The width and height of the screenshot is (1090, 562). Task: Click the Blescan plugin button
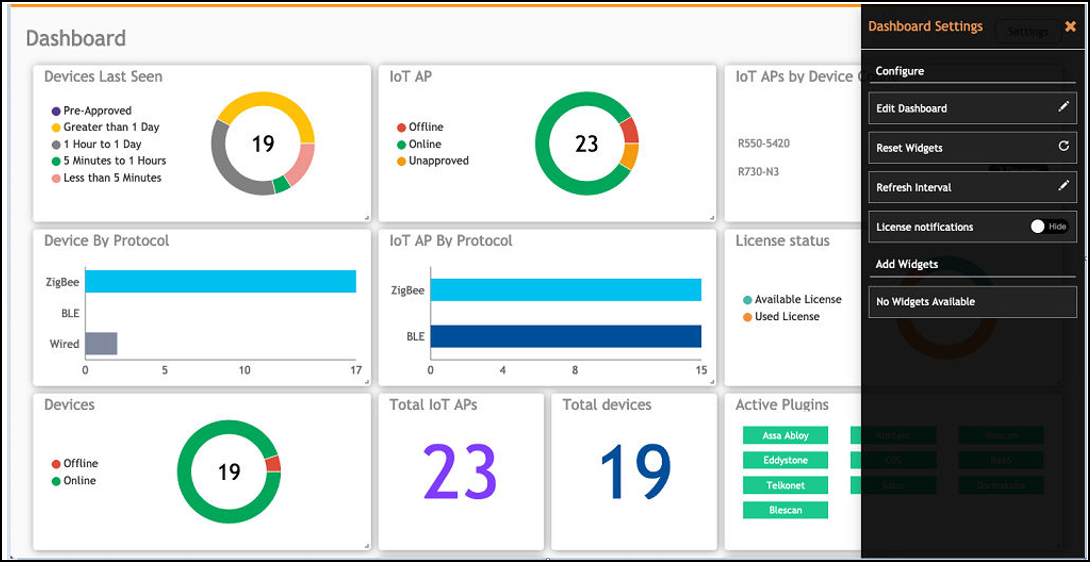785,510
